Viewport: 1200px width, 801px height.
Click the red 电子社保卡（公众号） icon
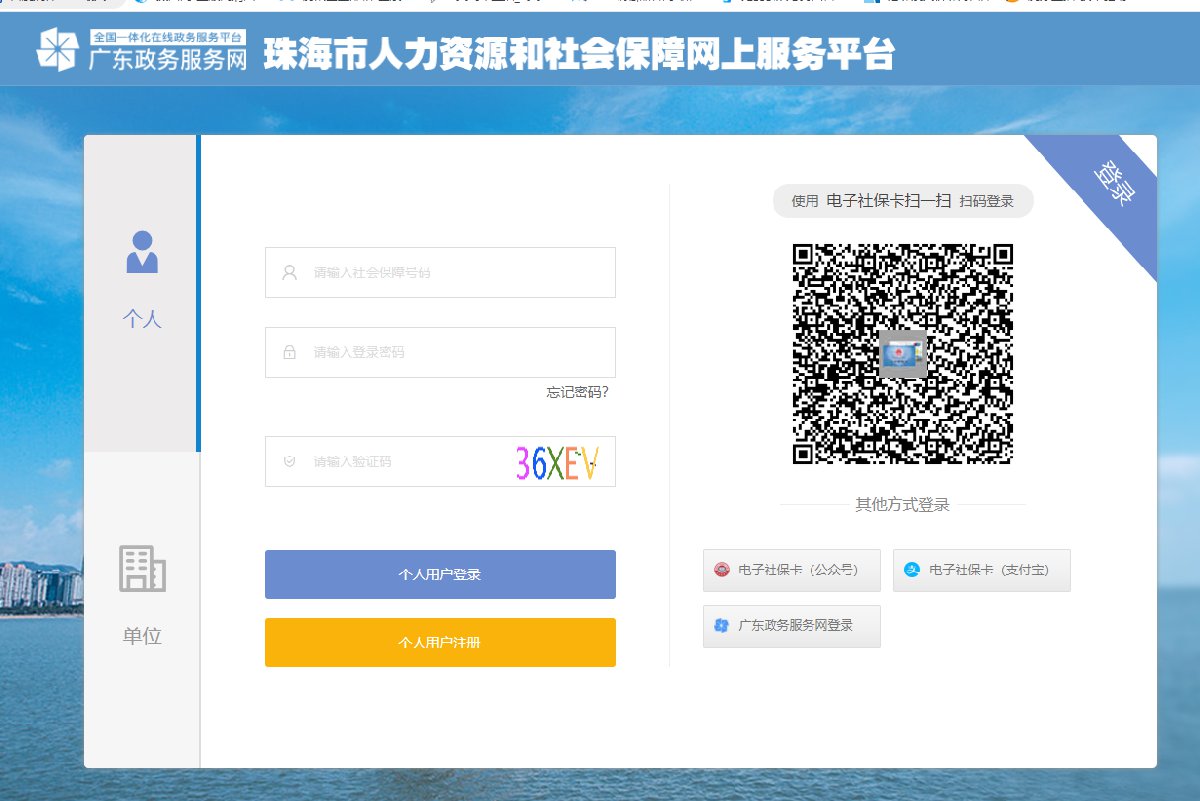tap(721, 570)
